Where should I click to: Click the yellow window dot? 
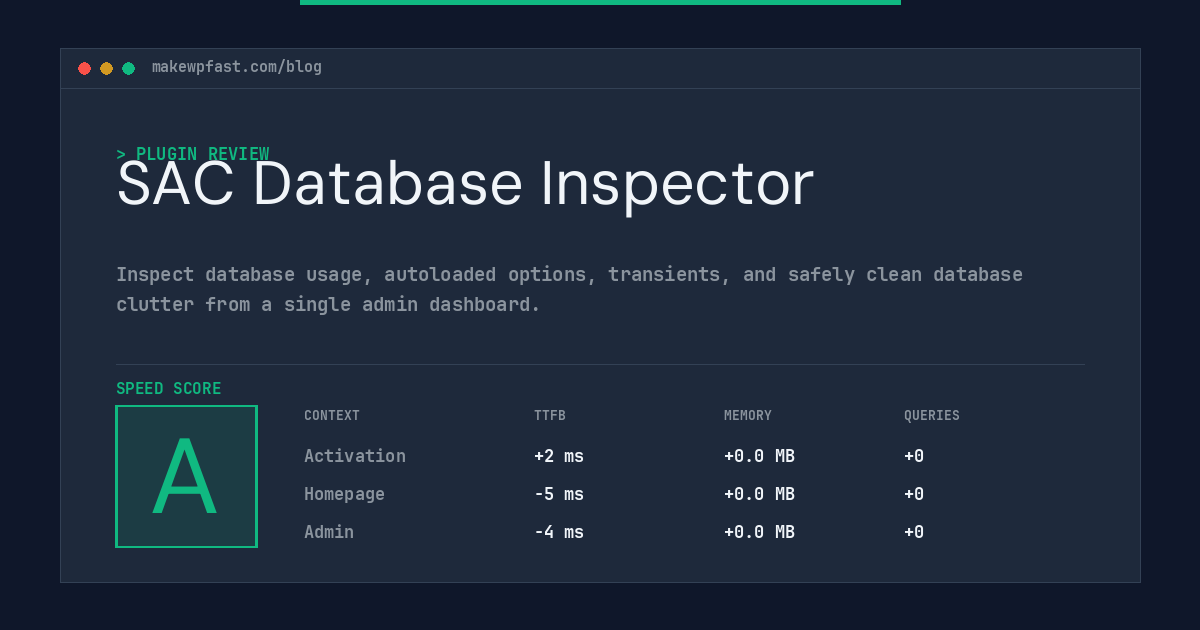pyautogui.click(x=106, y=68)
